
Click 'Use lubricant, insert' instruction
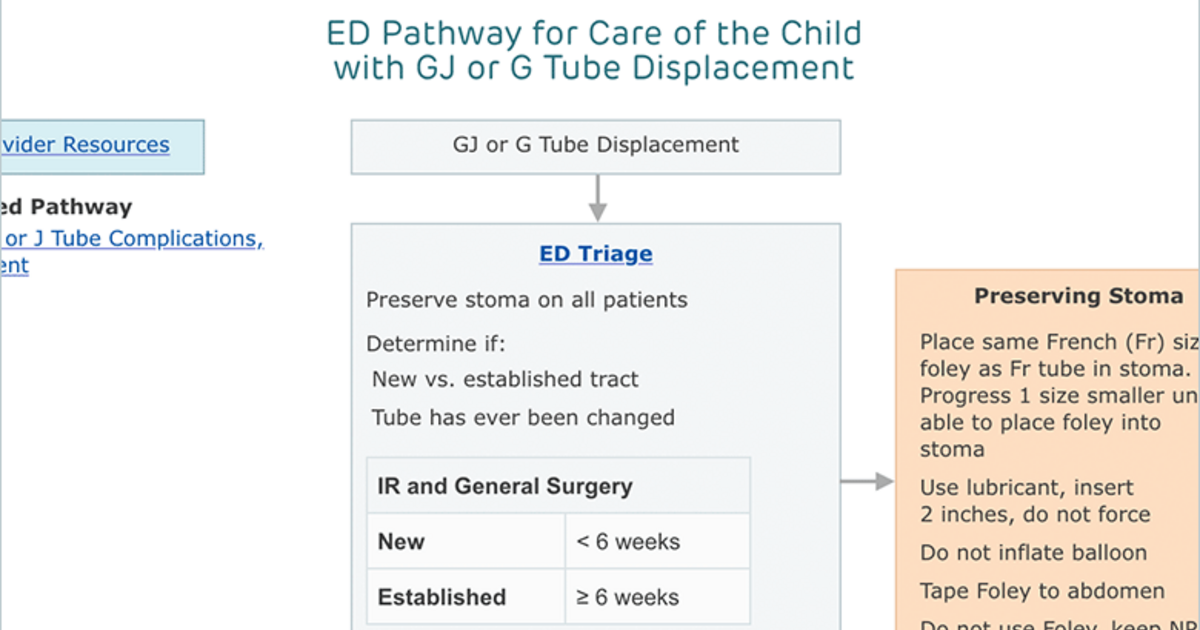pyautogui.click(x=1027, y=488)
